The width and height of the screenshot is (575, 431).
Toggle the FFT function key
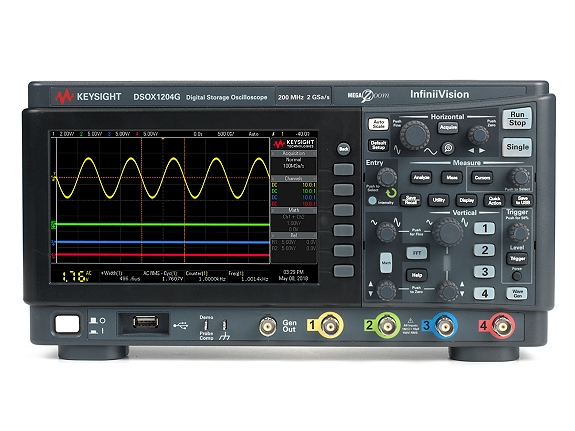click(417, 253)
